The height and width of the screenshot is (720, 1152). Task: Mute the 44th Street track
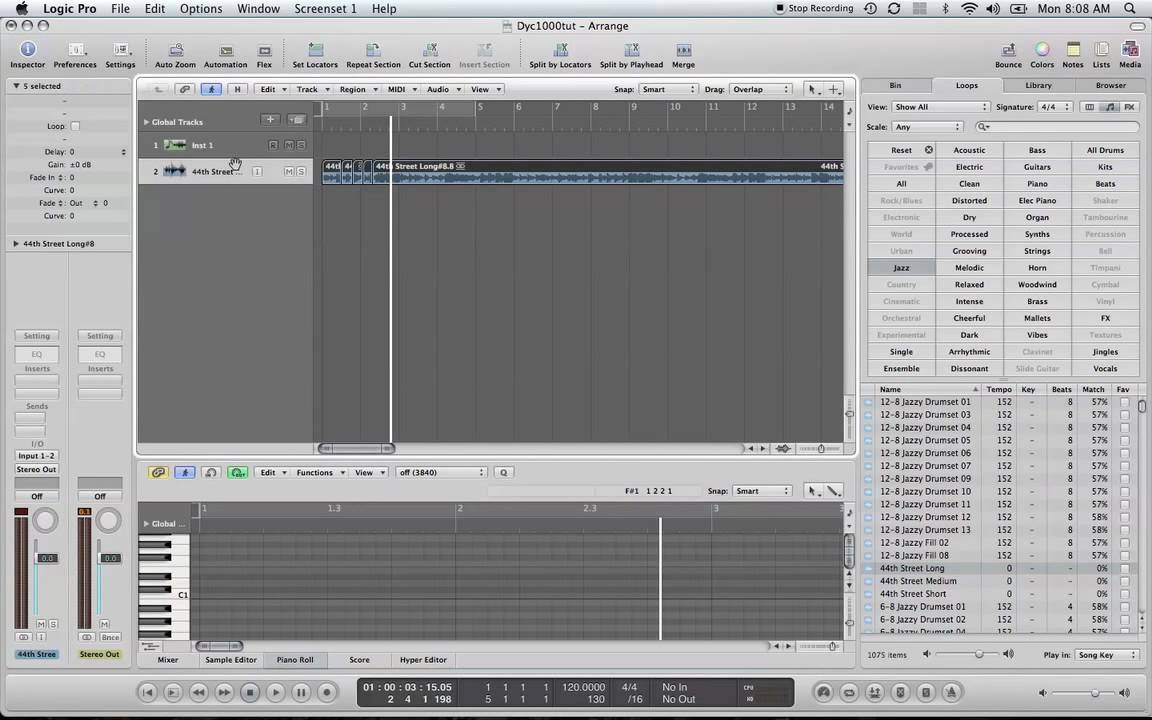tap(289, 171)
